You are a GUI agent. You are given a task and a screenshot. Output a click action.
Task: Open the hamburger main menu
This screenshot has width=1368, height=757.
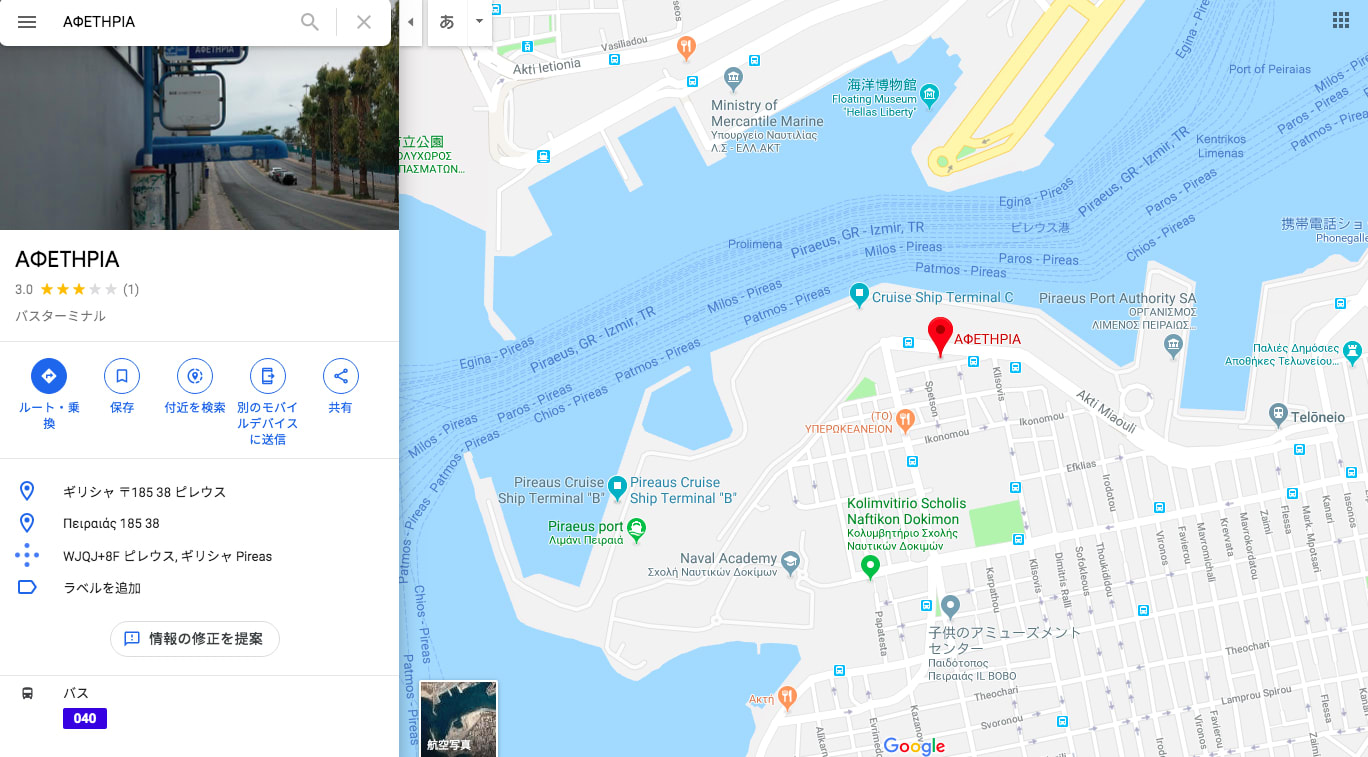coord(27,22)
